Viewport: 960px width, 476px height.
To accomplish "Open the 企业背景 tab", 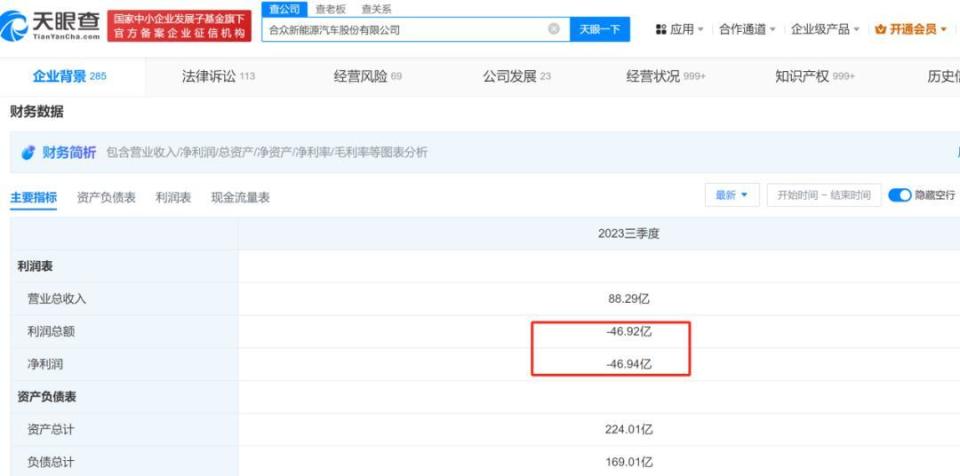I will tap(69, 76).
